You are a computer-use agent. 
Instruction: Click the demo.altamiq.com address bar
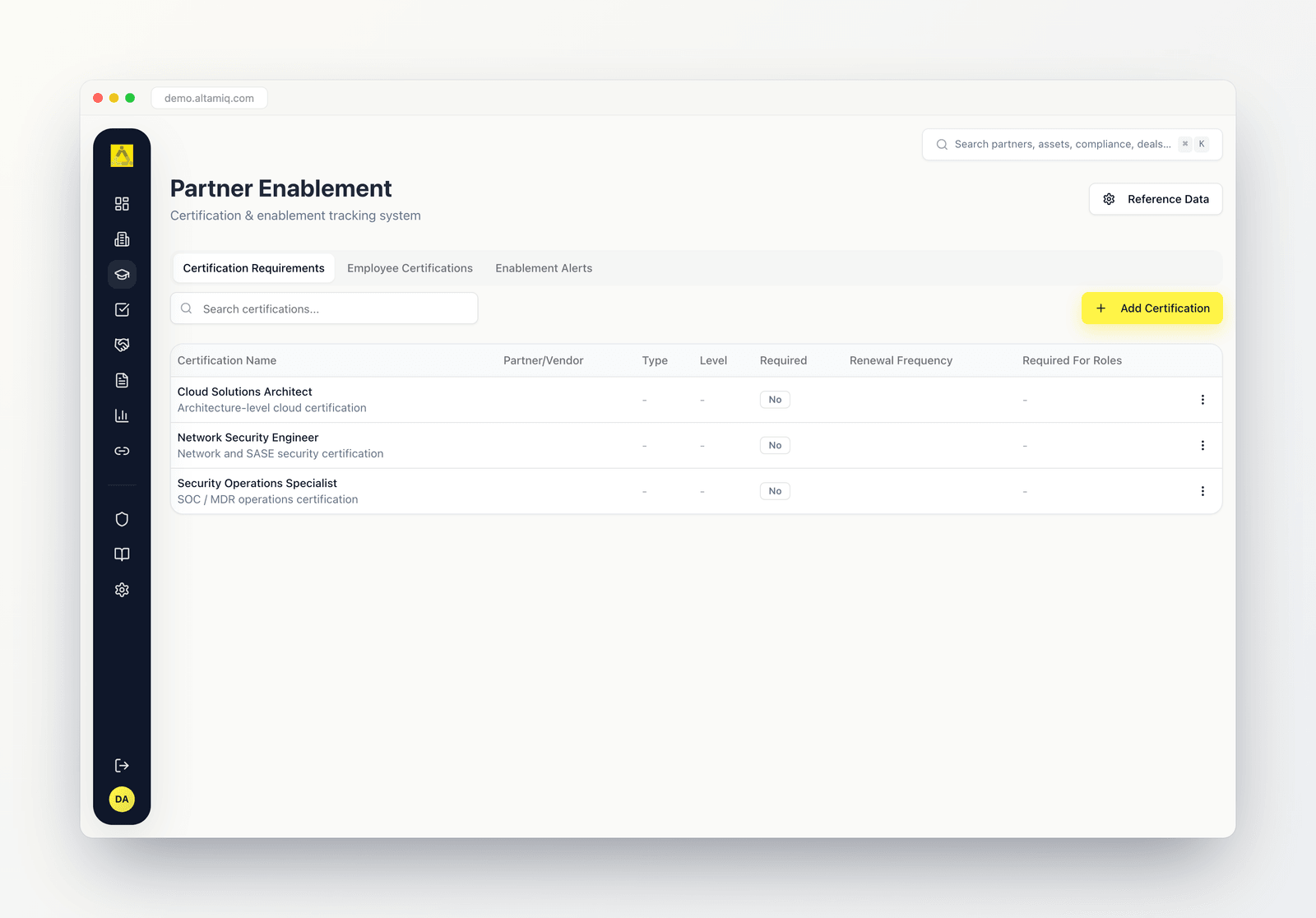[x=209, y=98]
